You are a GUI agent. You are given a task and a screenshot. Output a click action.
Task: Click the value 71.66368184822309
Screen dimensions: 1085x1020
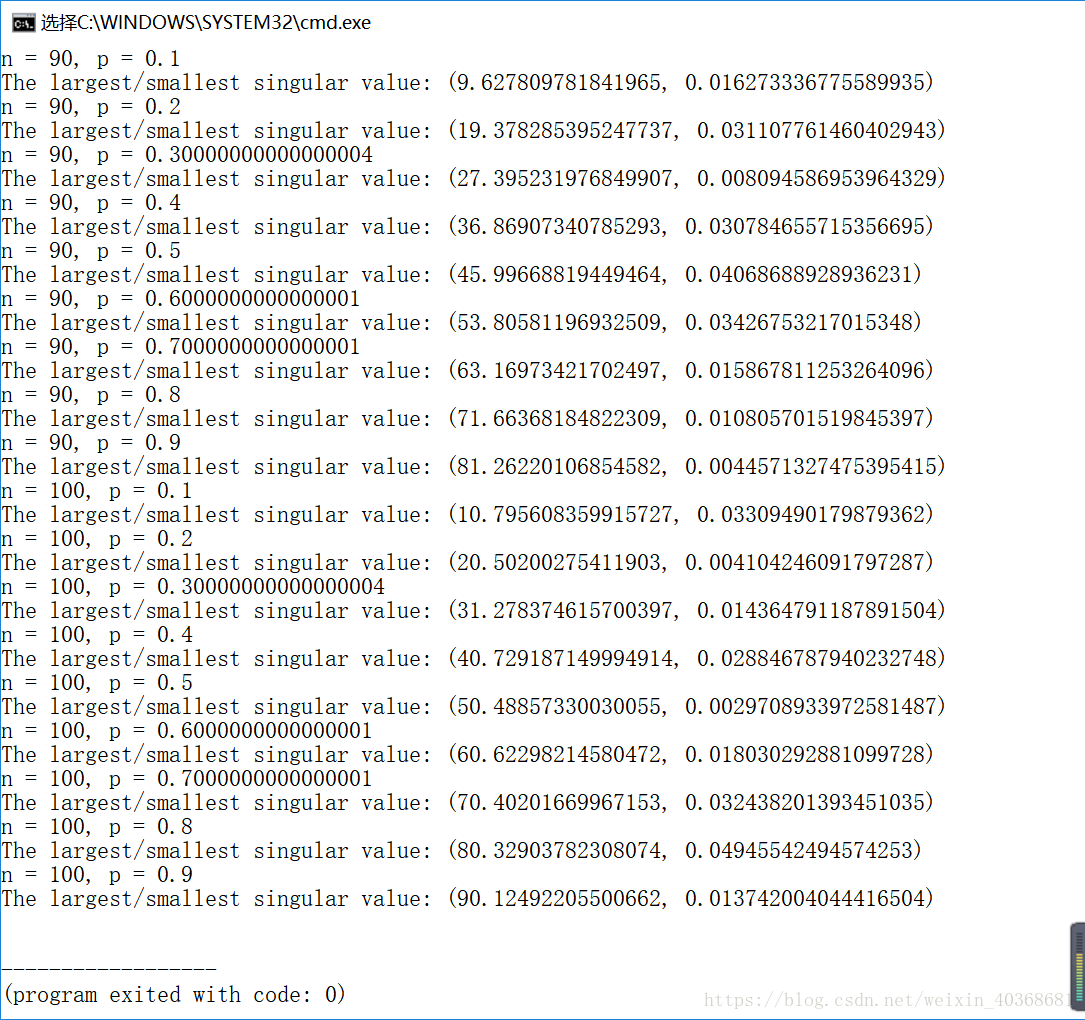(x=559, y=419)
